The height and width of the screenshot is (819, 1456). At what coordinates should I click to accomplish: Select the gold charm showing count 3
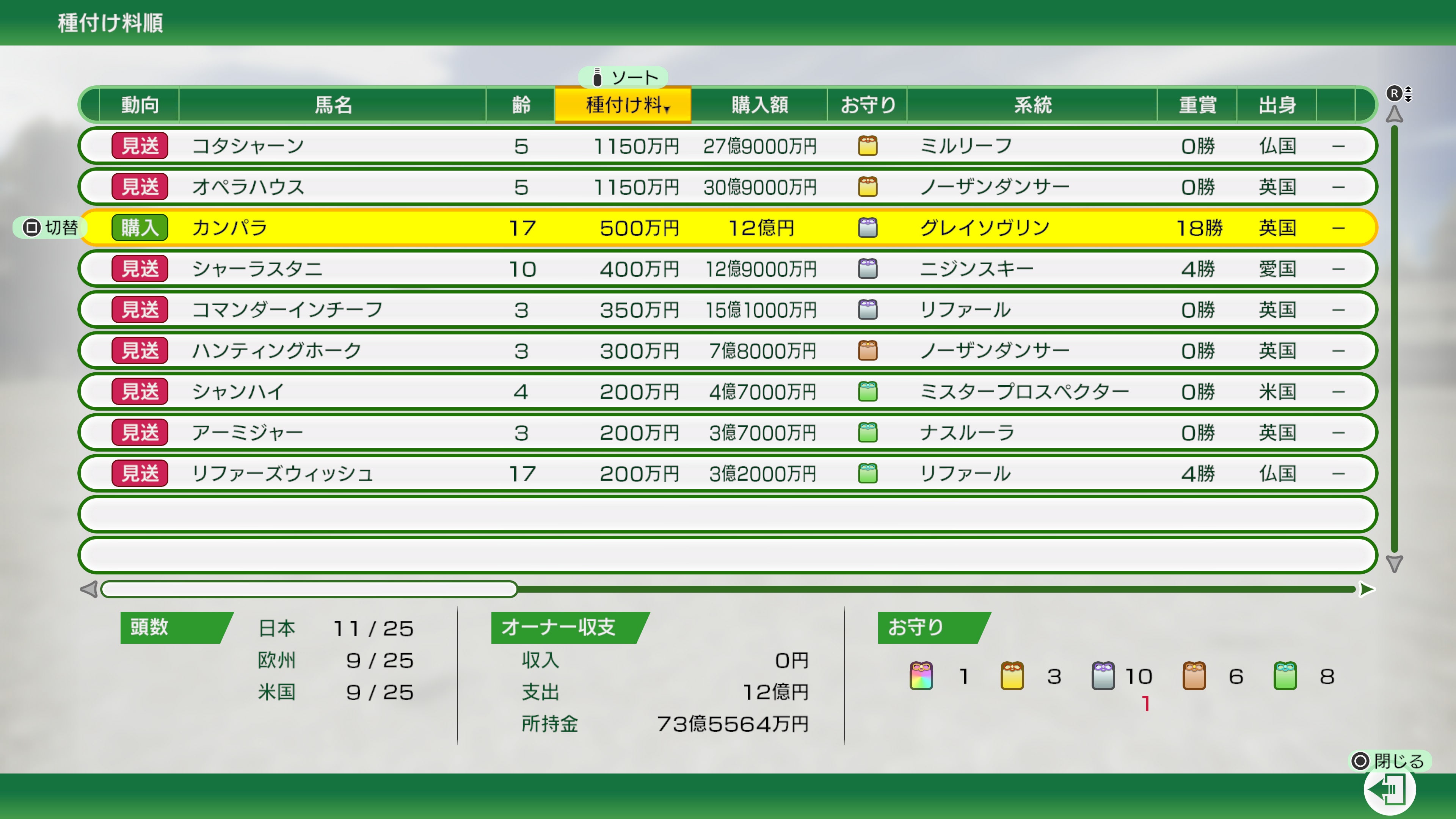point(1011,676)
